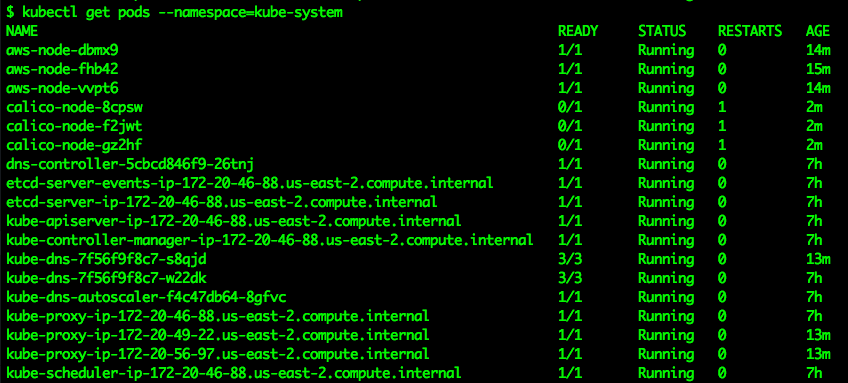Click kube-proxy-ip-172-20-49-22 pod name
This screenshot has height=383, width=848.
click(218, 335)
